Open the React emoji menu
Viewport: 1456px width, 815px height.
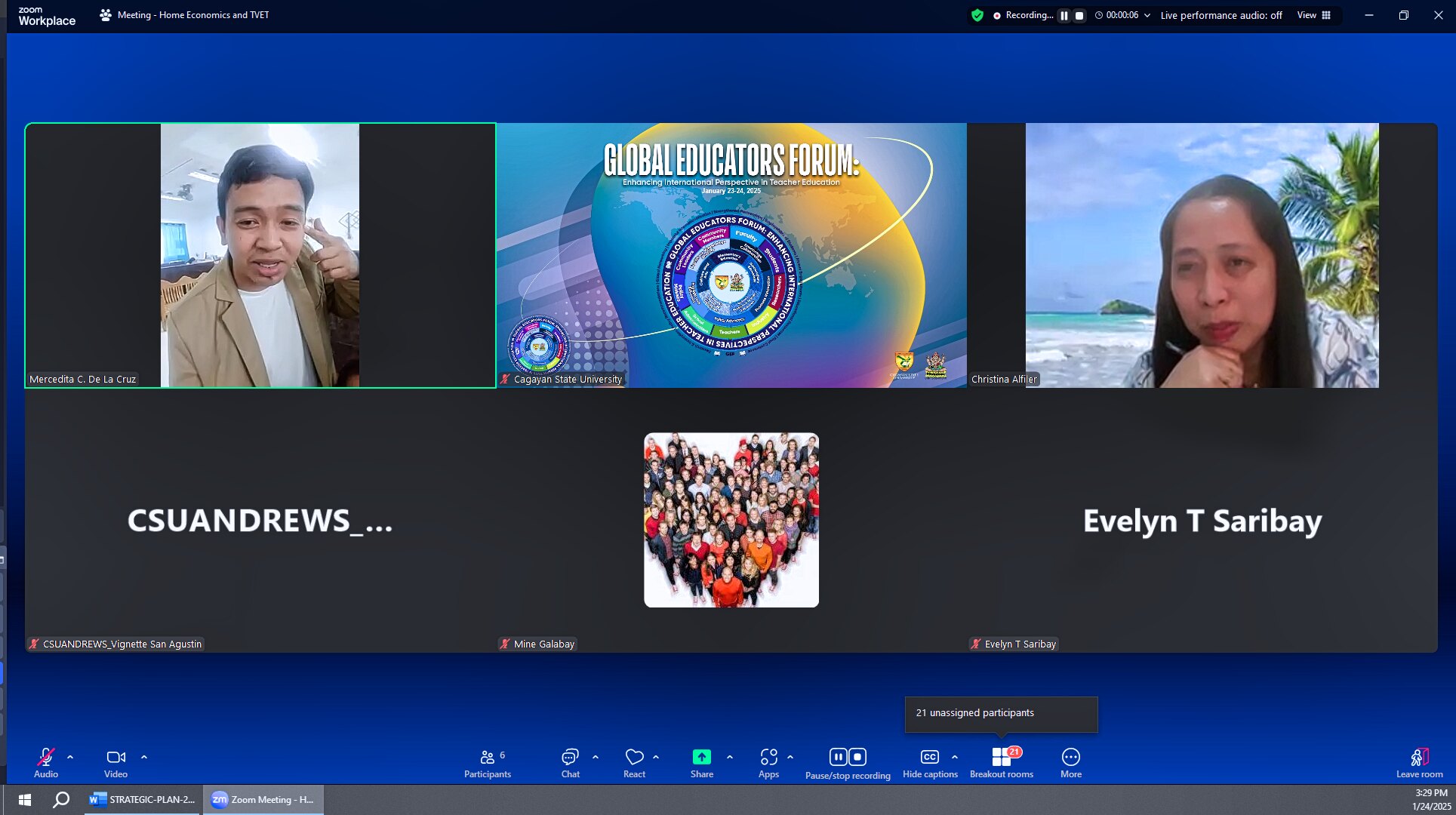634,762
